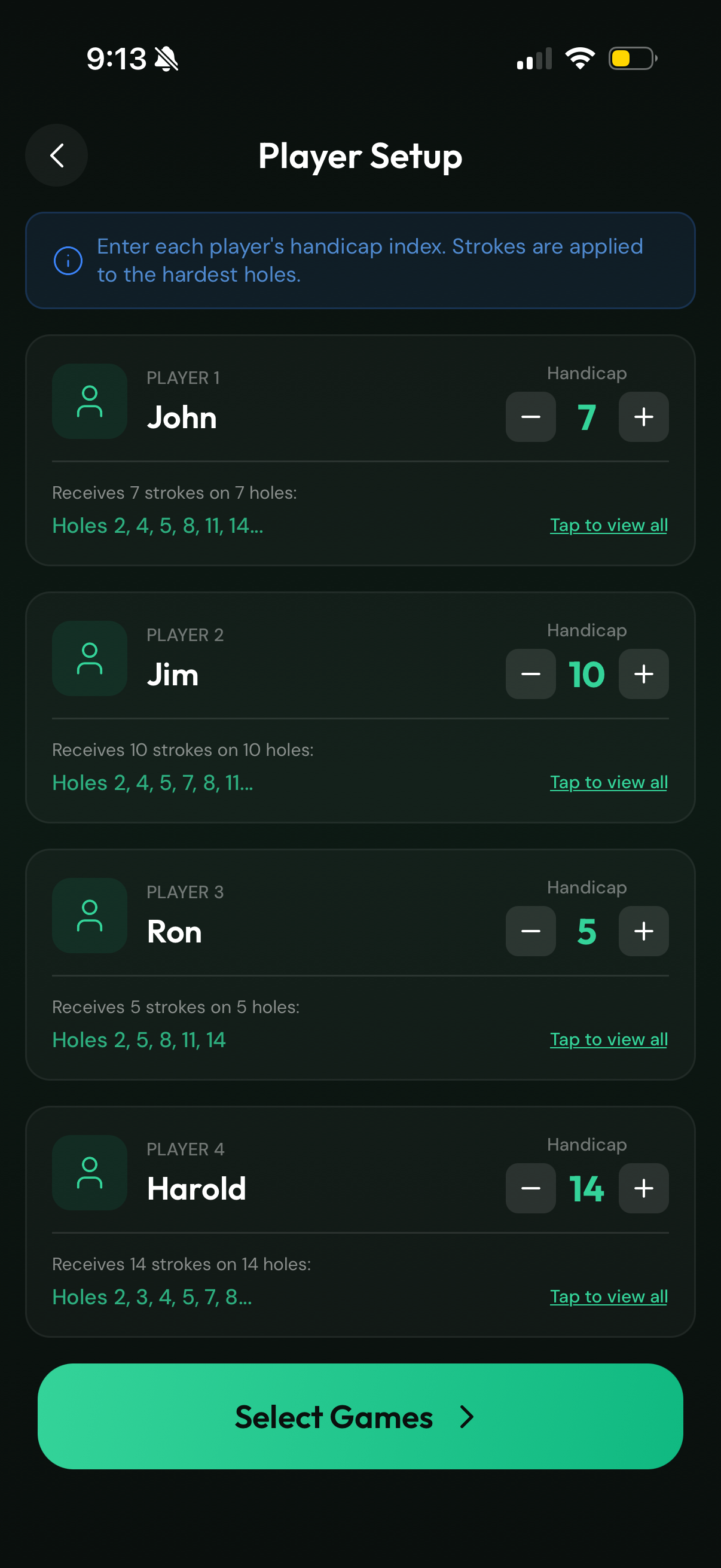Increase Ron's handicap with plus
Screen dimensions: 721x1568
click(643, 931)
